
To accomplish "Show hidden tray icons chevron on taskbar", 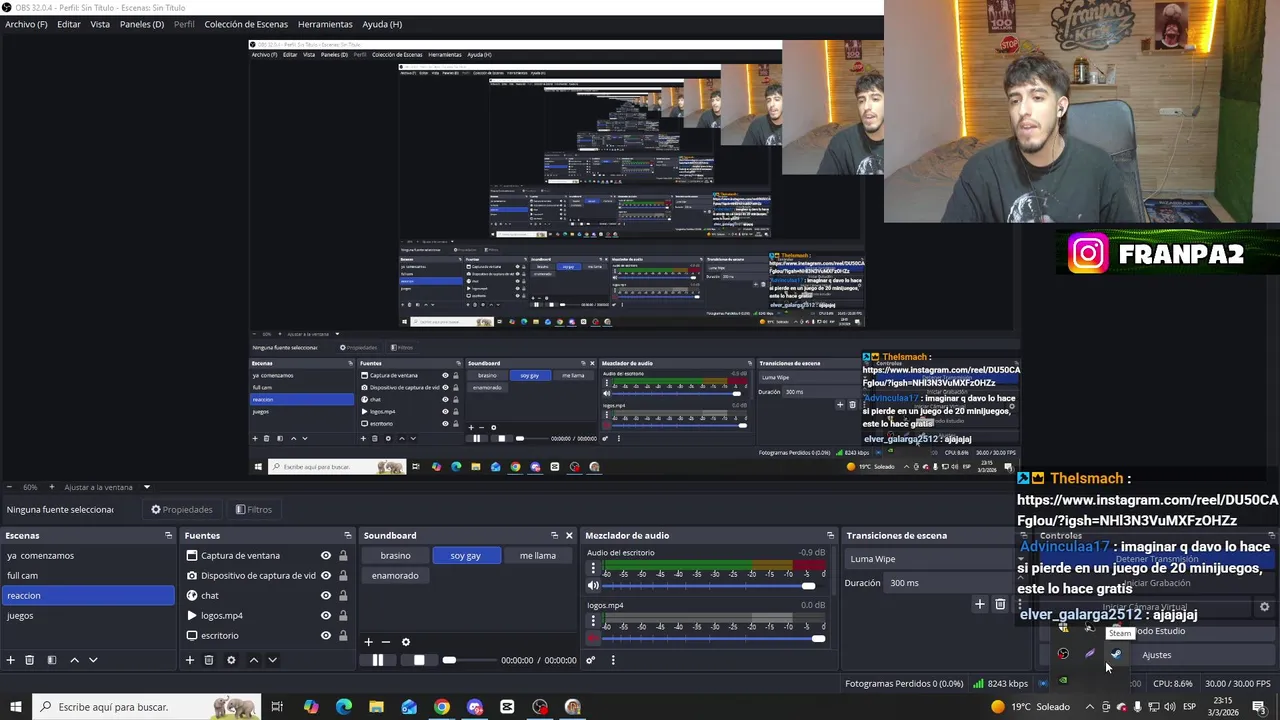I will (1090, 707).
